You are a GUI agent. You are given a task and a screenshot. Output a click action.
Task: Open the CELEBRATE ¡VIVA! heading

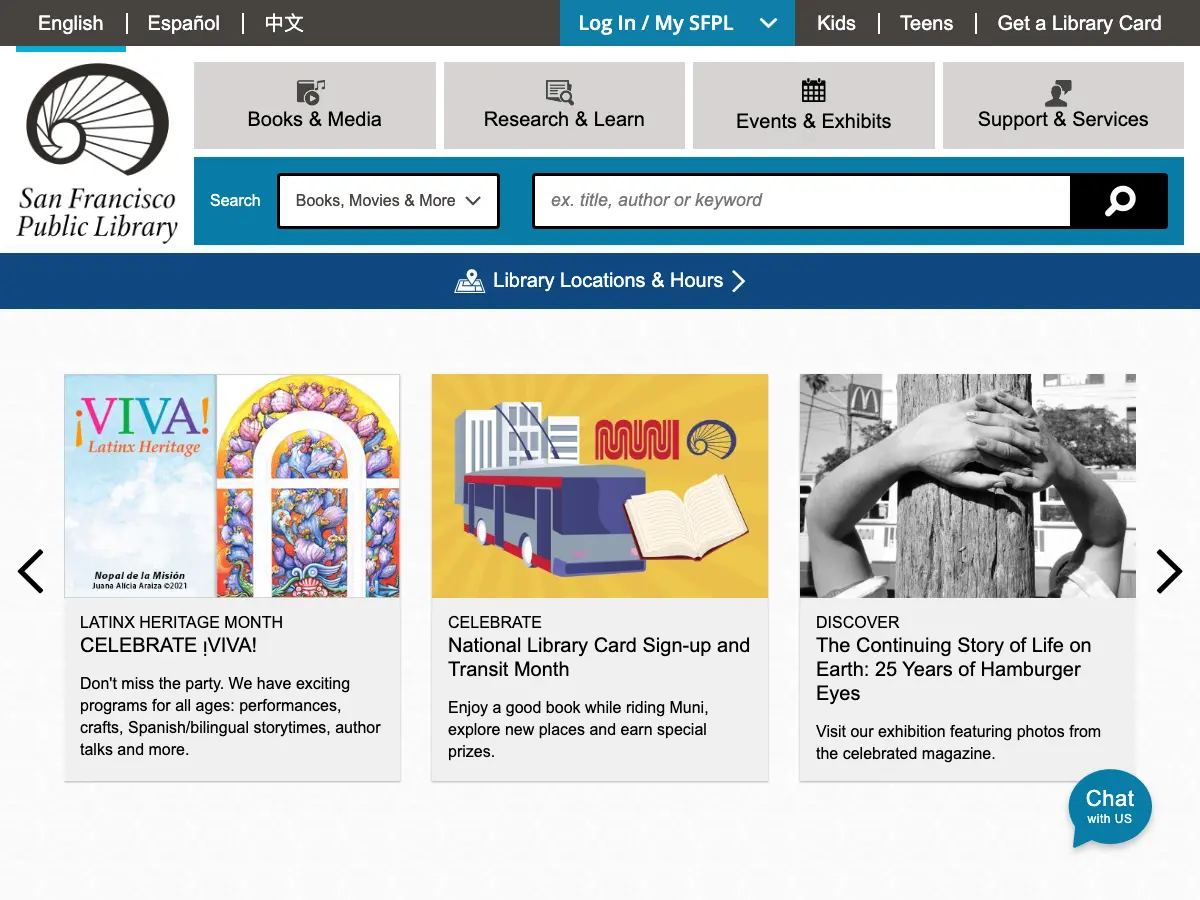168,646
